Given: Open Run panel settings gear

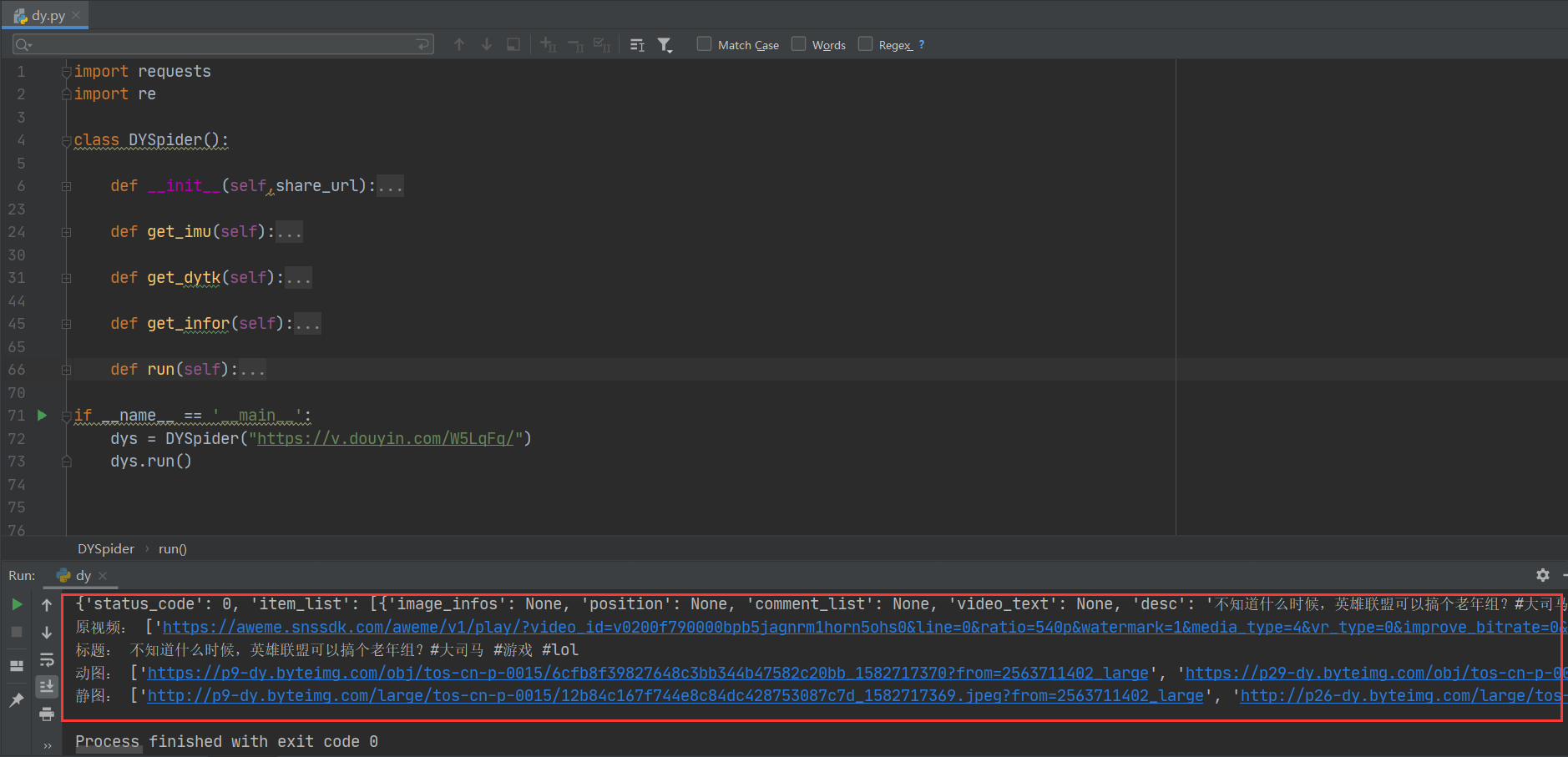Looking at the screenshot, I should [x=1543, y=575].
